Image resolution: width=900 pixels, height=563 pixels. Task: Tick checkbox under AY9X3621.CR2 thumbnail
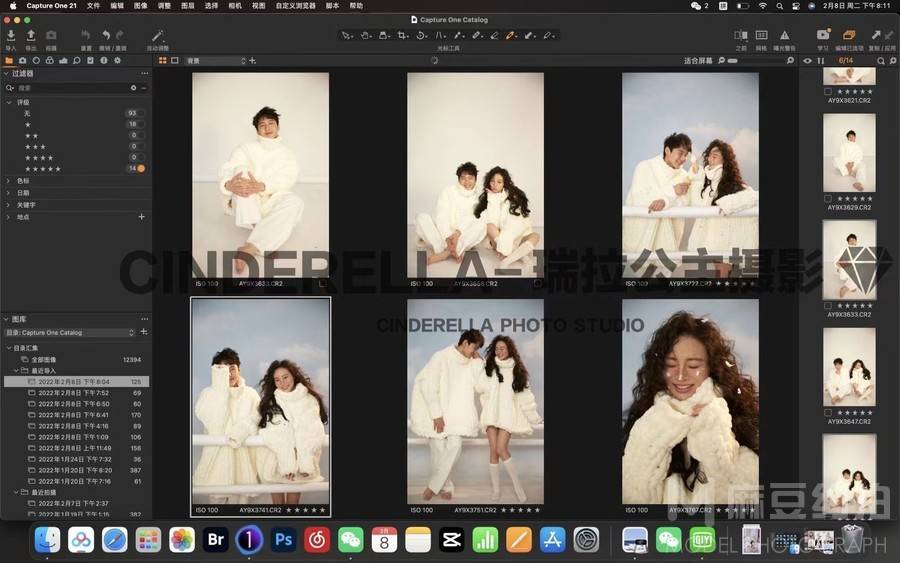tap(828, 91)
